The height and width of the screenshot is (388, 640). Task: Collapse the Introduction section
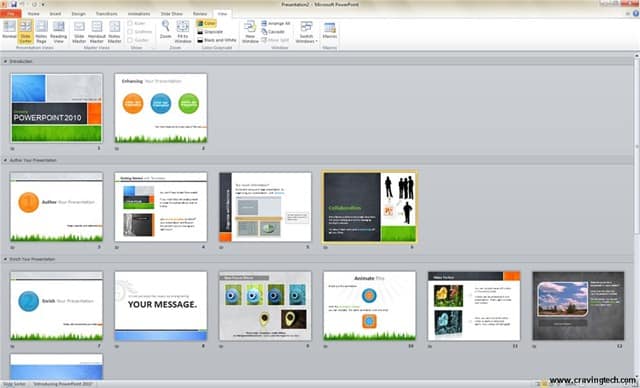pos(6,61)
